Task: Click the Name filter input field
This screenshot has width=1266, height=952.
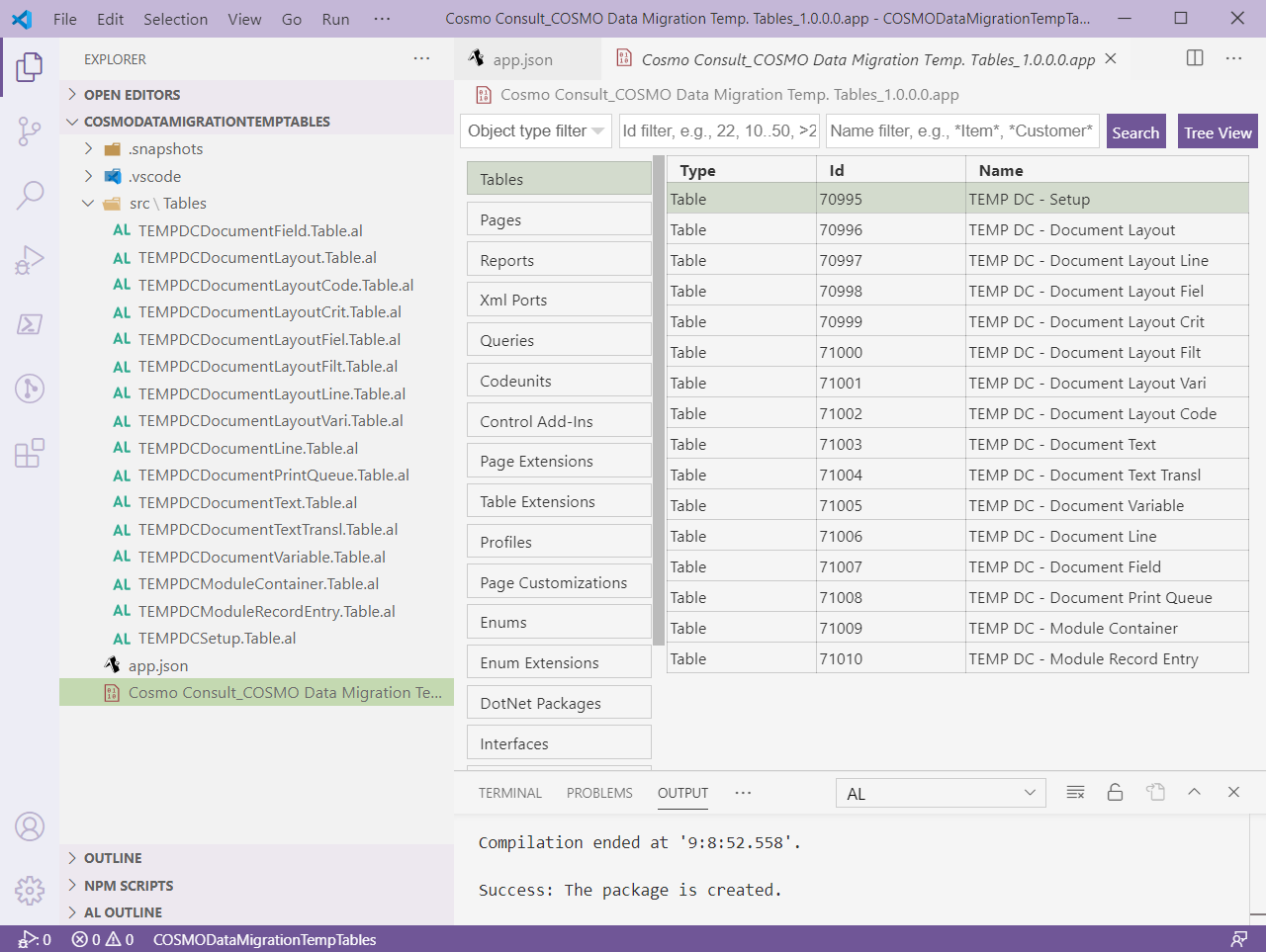Action: 961,131
